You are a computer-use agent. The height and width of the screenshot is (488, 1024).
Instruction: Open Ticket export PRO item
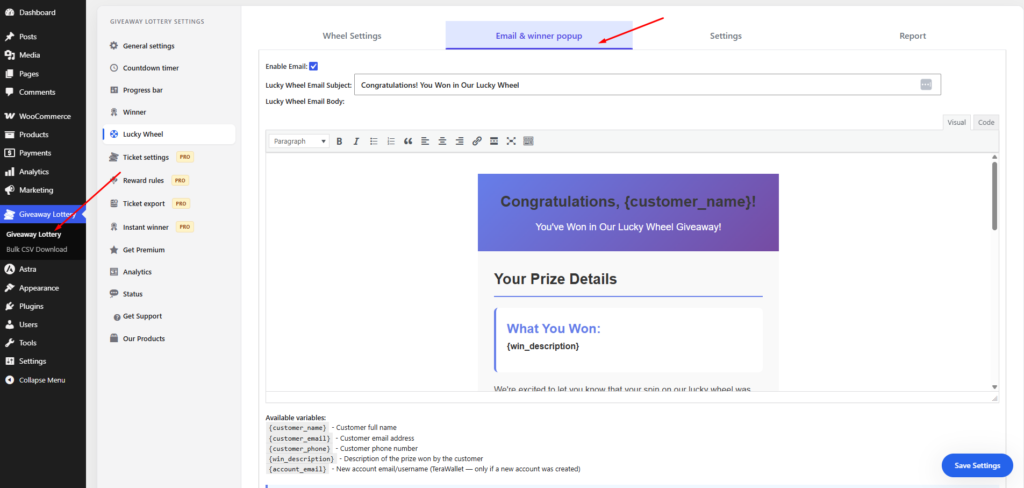(168, 204)
